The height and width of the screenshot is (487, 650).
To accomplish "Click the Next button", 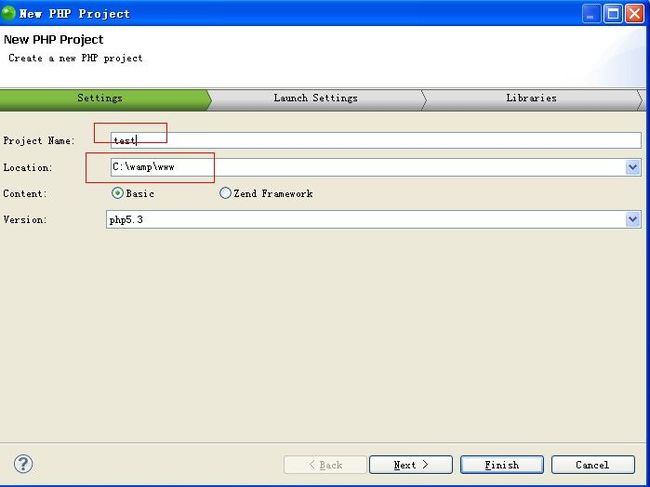I will 411,465.
